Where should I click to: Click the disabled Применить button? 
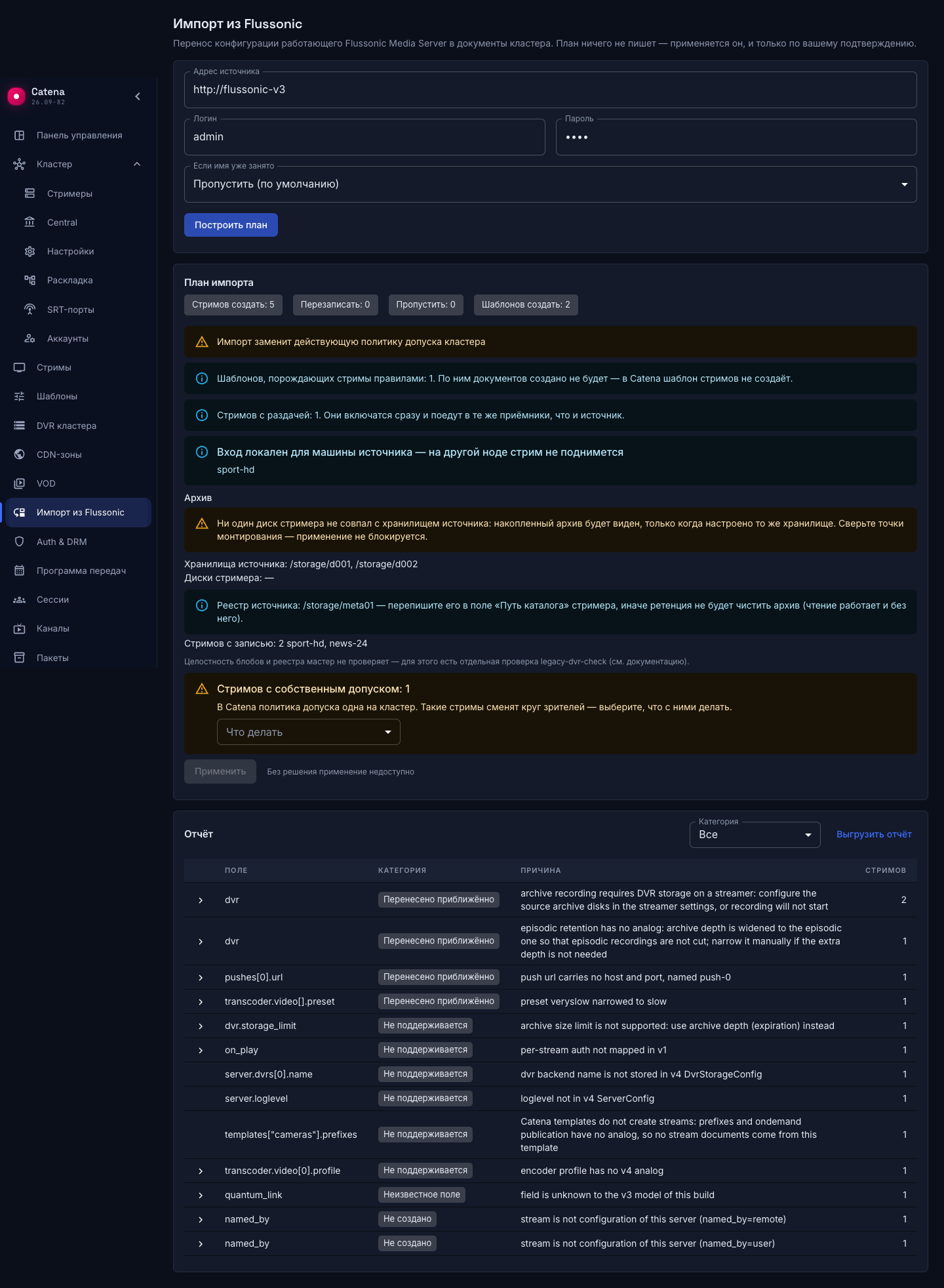coord(220,771)
